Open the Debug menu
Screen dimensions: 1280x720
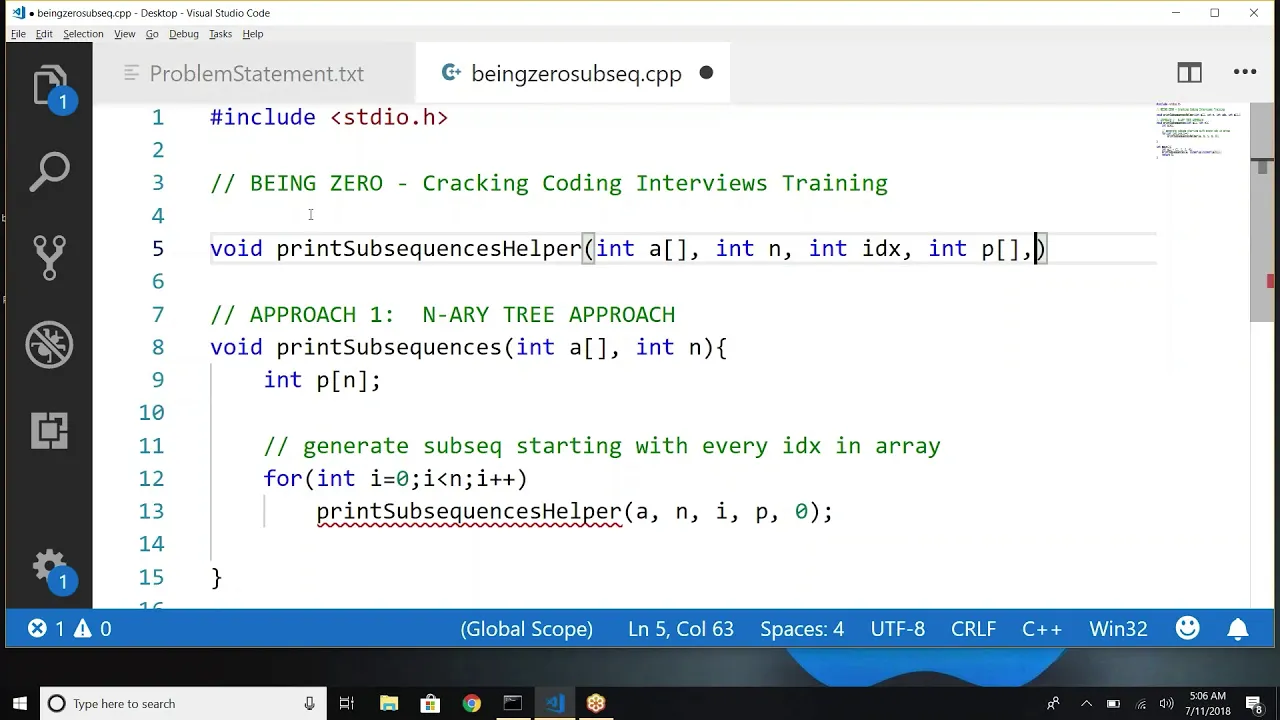[184, 34]
